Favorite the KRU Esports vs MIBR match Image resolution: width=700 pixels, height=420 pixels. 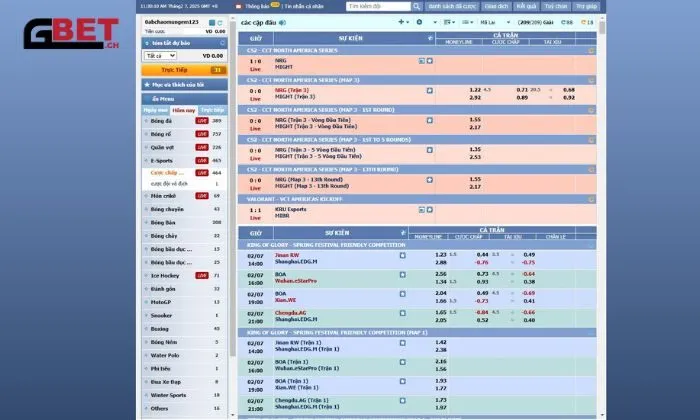(x=429, y=210)
